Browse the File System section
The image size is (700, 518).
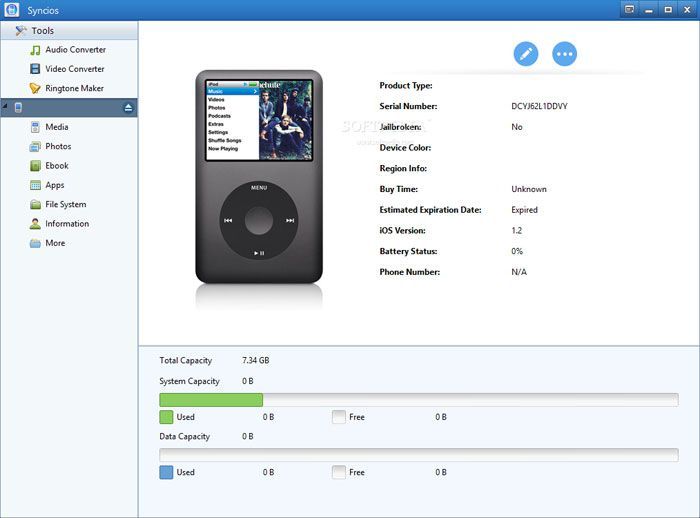click(x=58, y=205)
